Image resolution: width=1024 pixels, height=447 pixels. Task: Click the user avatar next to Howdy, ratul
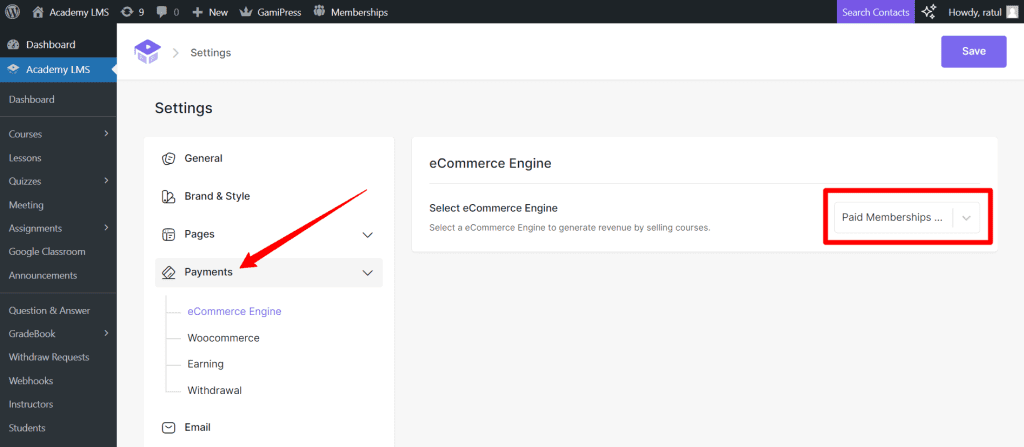pos(1012,12)
